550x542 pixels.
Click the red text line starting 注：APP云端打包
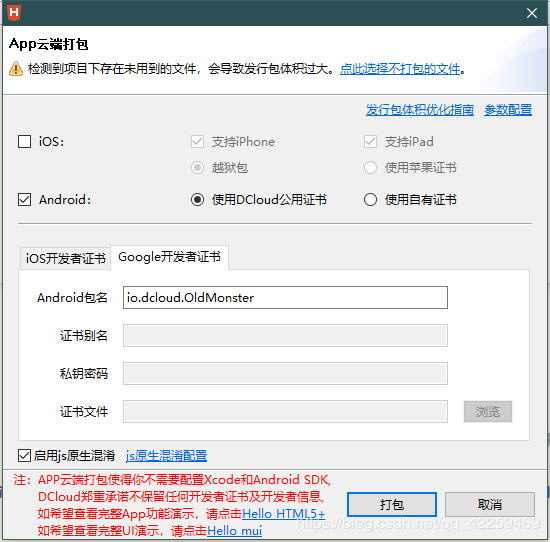point(172,480)
